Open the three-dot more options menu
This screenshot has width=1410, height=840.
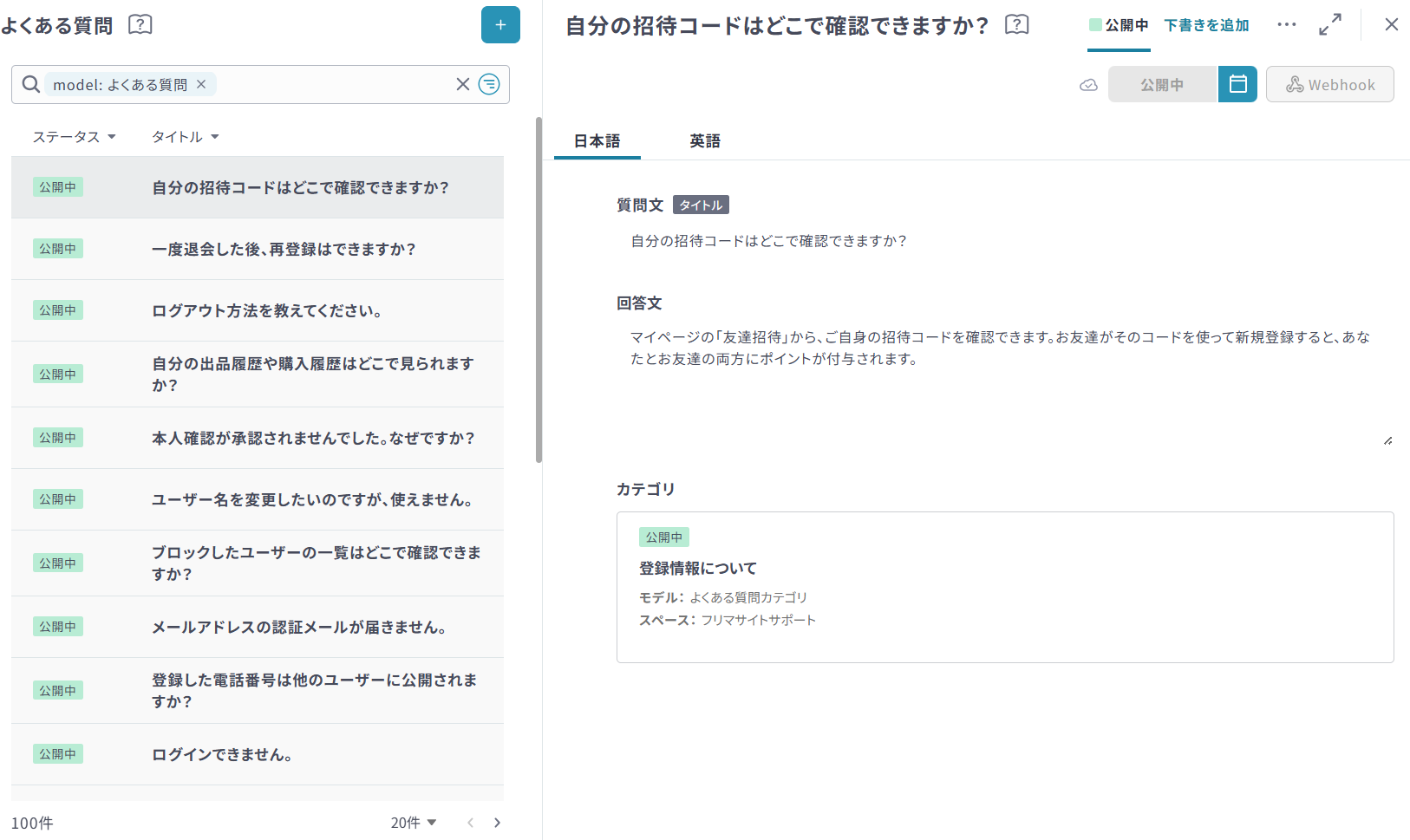(1286, 25)
